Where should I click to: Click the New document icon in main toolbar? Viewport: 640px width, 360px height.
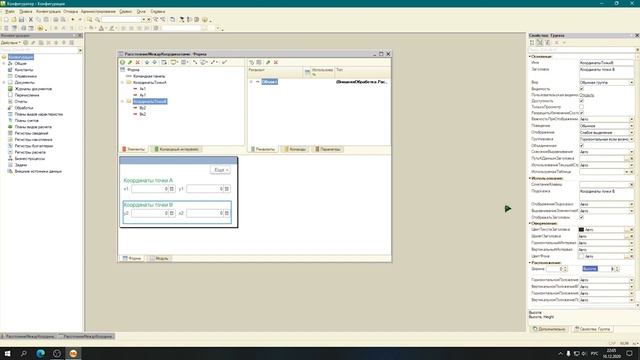point(6,20)
